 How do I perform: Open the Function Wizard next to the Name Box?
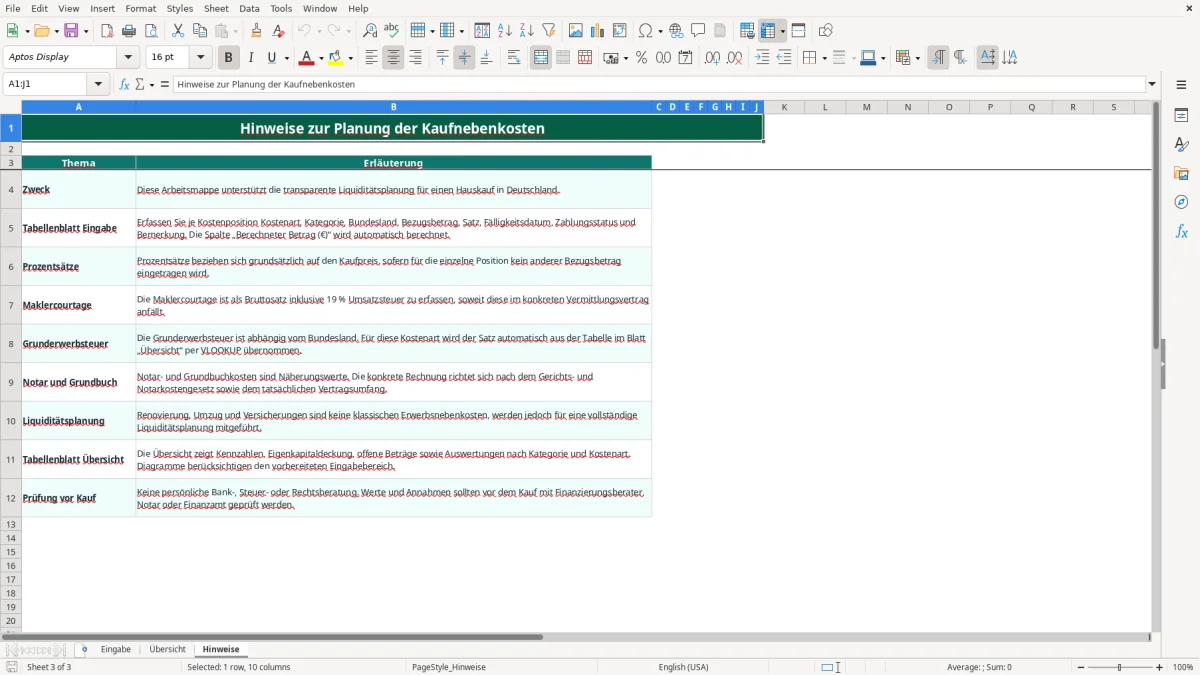coord(125,85)
